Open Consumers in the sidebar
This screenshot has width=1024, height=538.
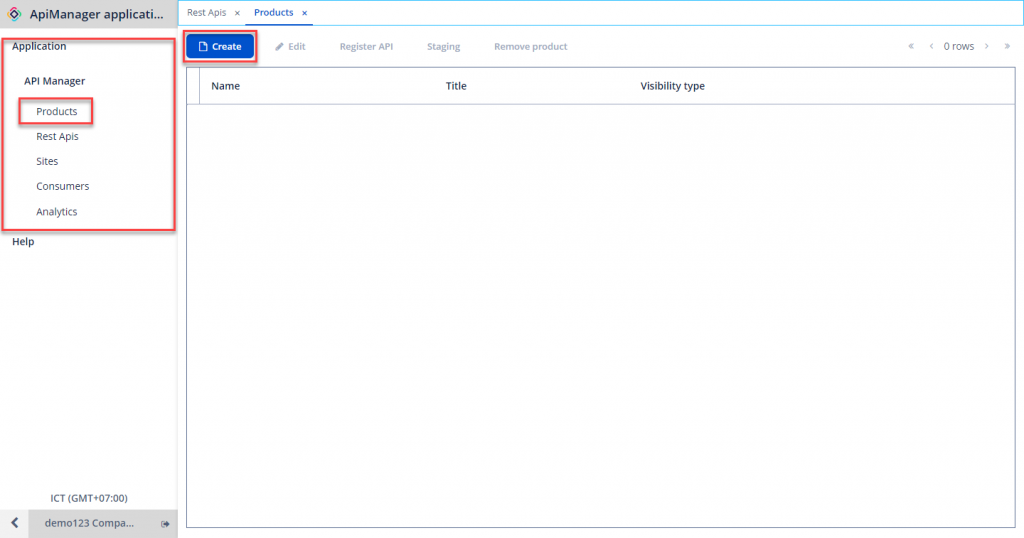click(x=62, y=187)
